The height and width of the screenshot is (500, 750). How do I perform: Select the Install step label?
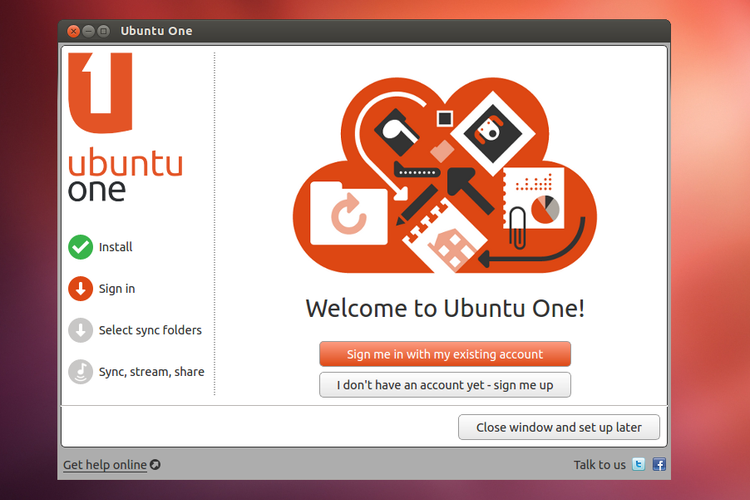(115, 247)
